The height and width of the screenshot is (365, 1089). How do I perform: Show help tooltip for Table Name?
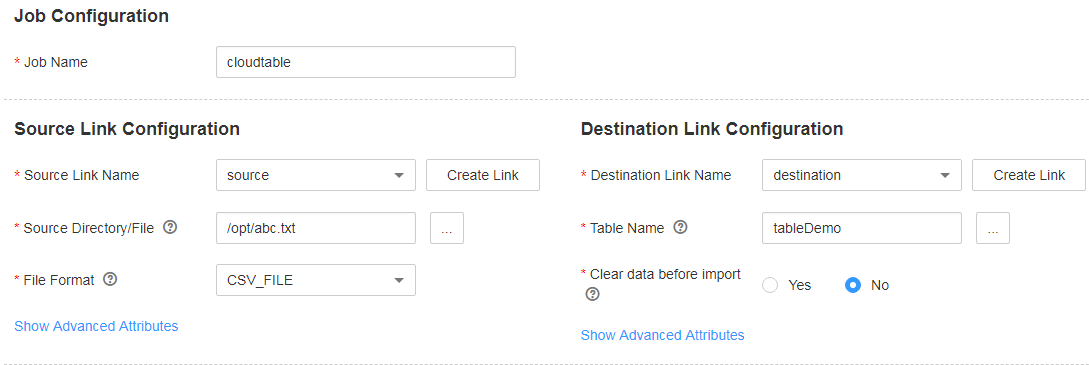(x=681, y=227)
